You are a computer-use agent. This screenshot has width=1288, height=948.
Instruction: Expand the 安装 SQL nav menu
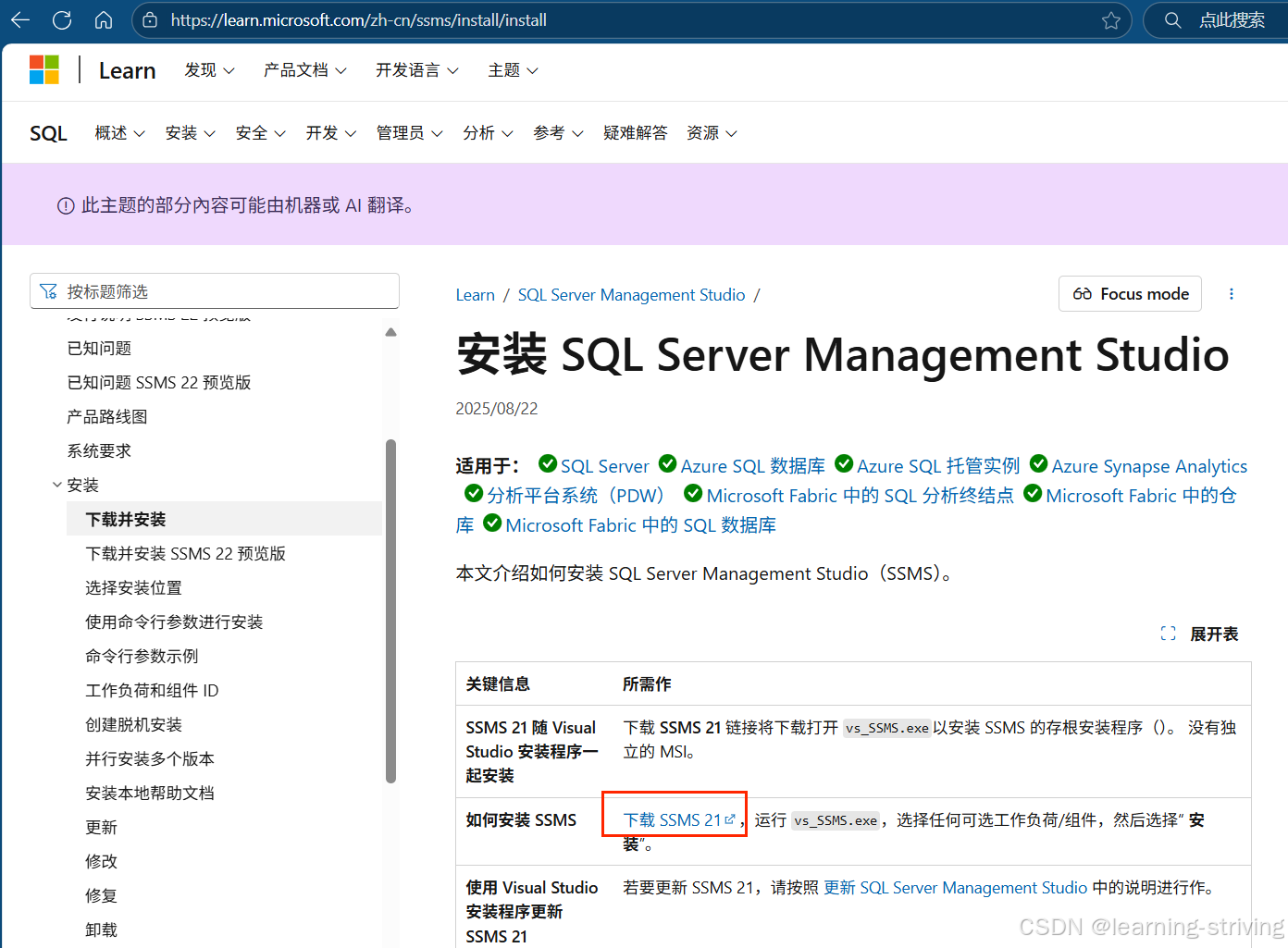(x=191, y=133)
